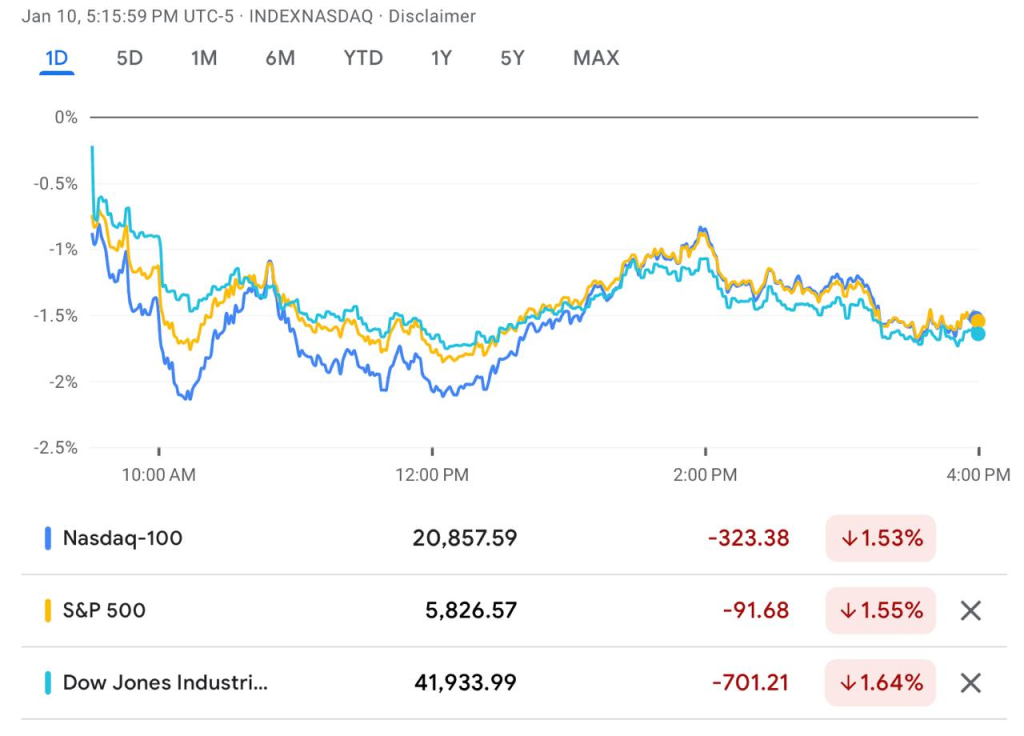Show the 5Y chart range

tap(512, 58)
